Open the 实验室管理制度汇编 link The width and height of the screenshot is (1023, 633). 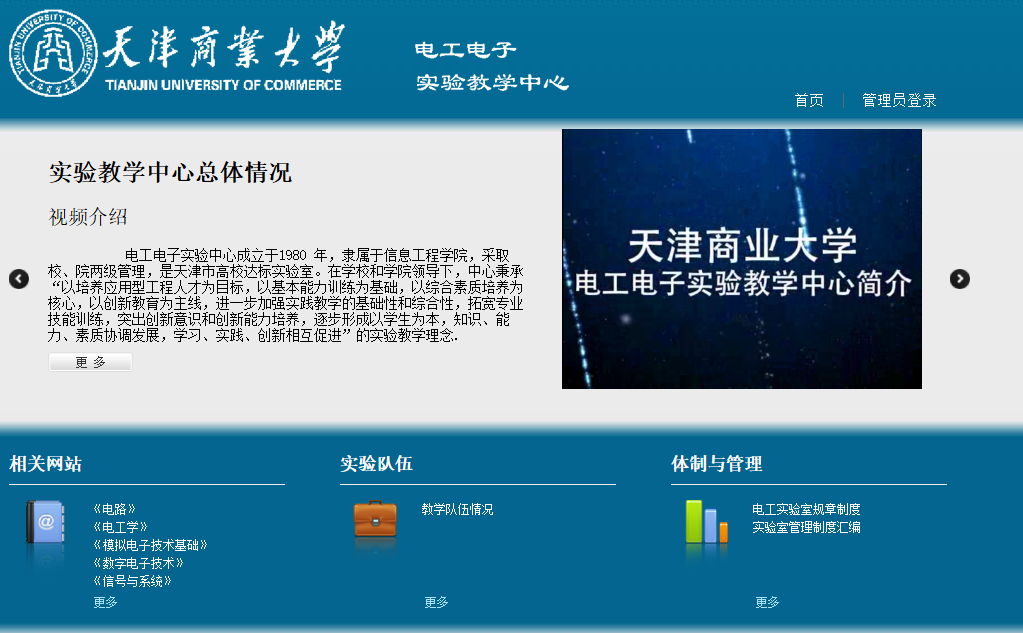click(x=806, y=527)
